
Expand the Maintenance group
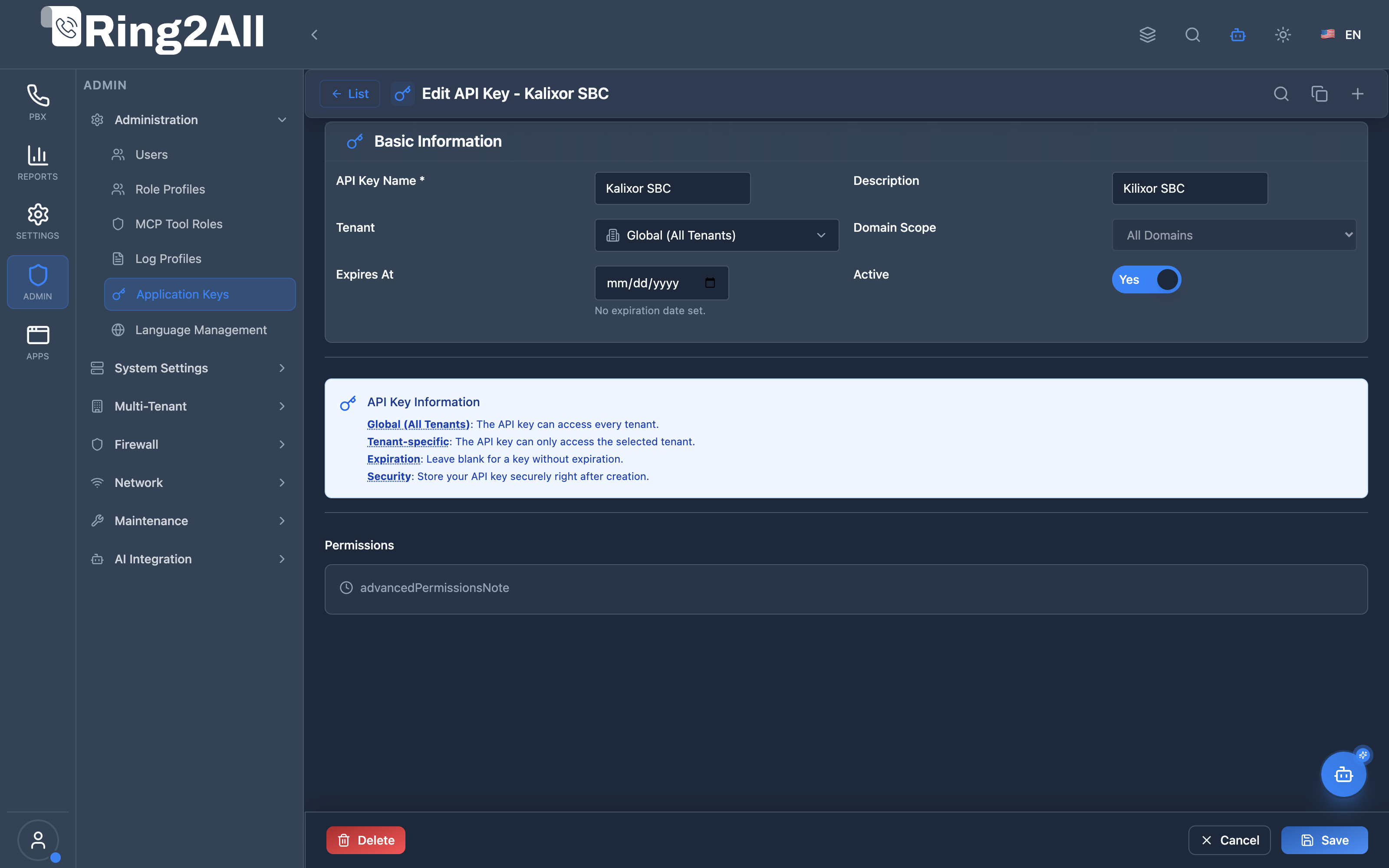(189, 521)
